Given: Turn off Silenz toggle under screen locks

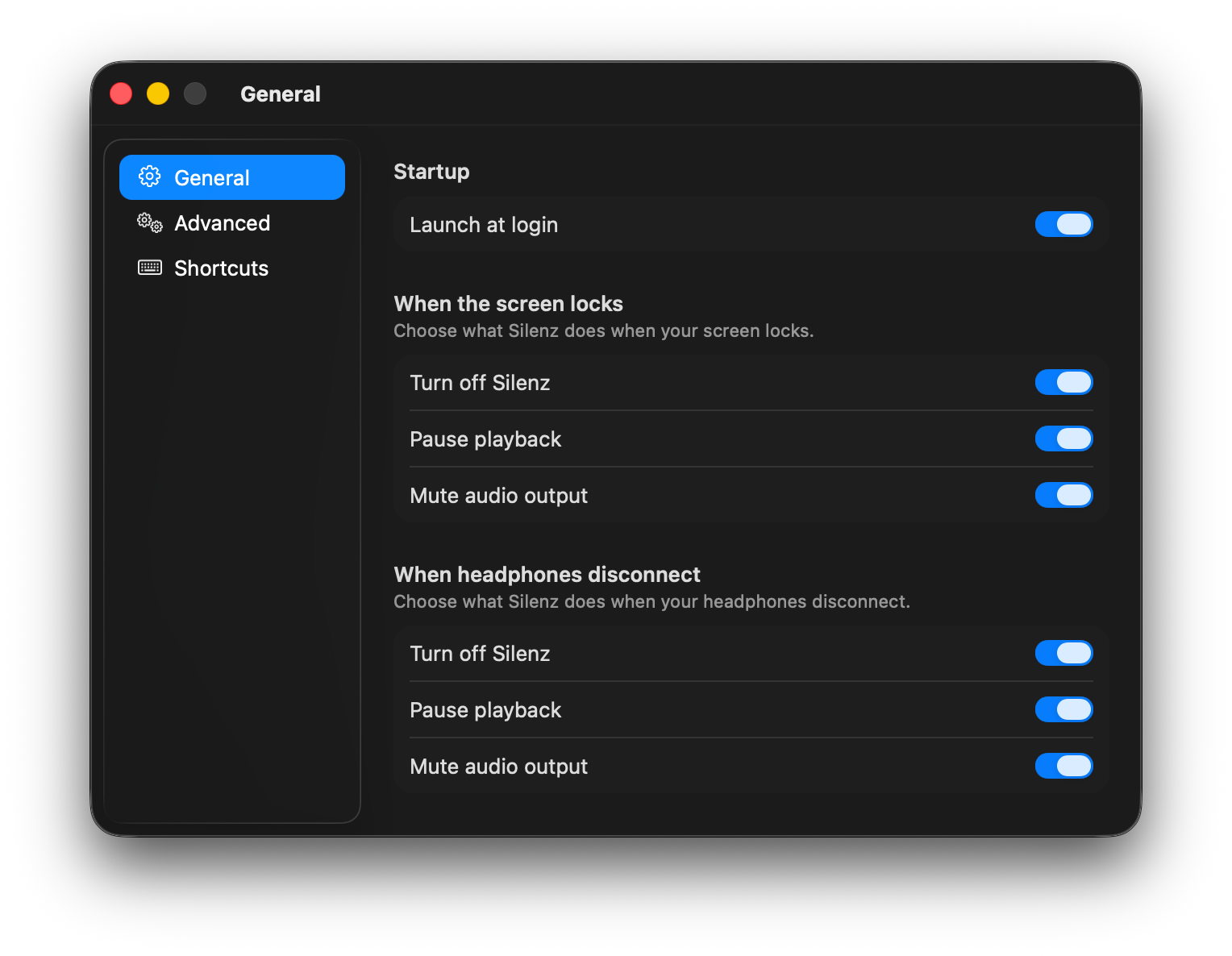Looking at the screenshot, I should pos(1064,382).
